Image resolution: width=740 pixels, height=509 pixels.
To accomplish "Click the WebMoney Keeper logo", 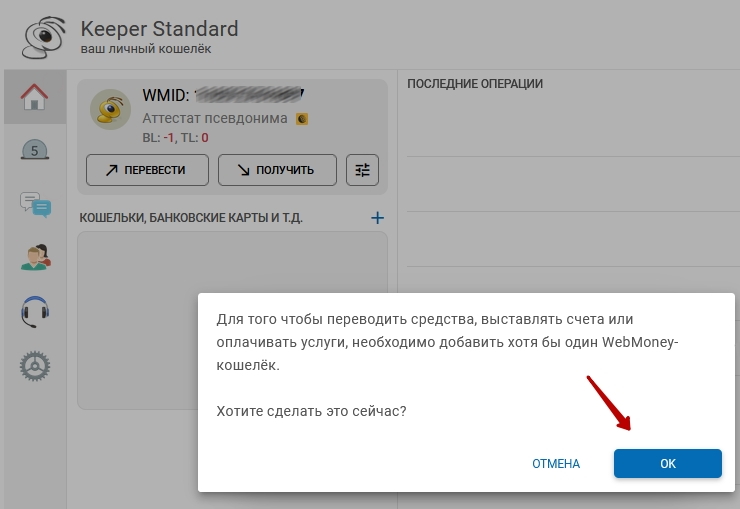I will [43, 38].
